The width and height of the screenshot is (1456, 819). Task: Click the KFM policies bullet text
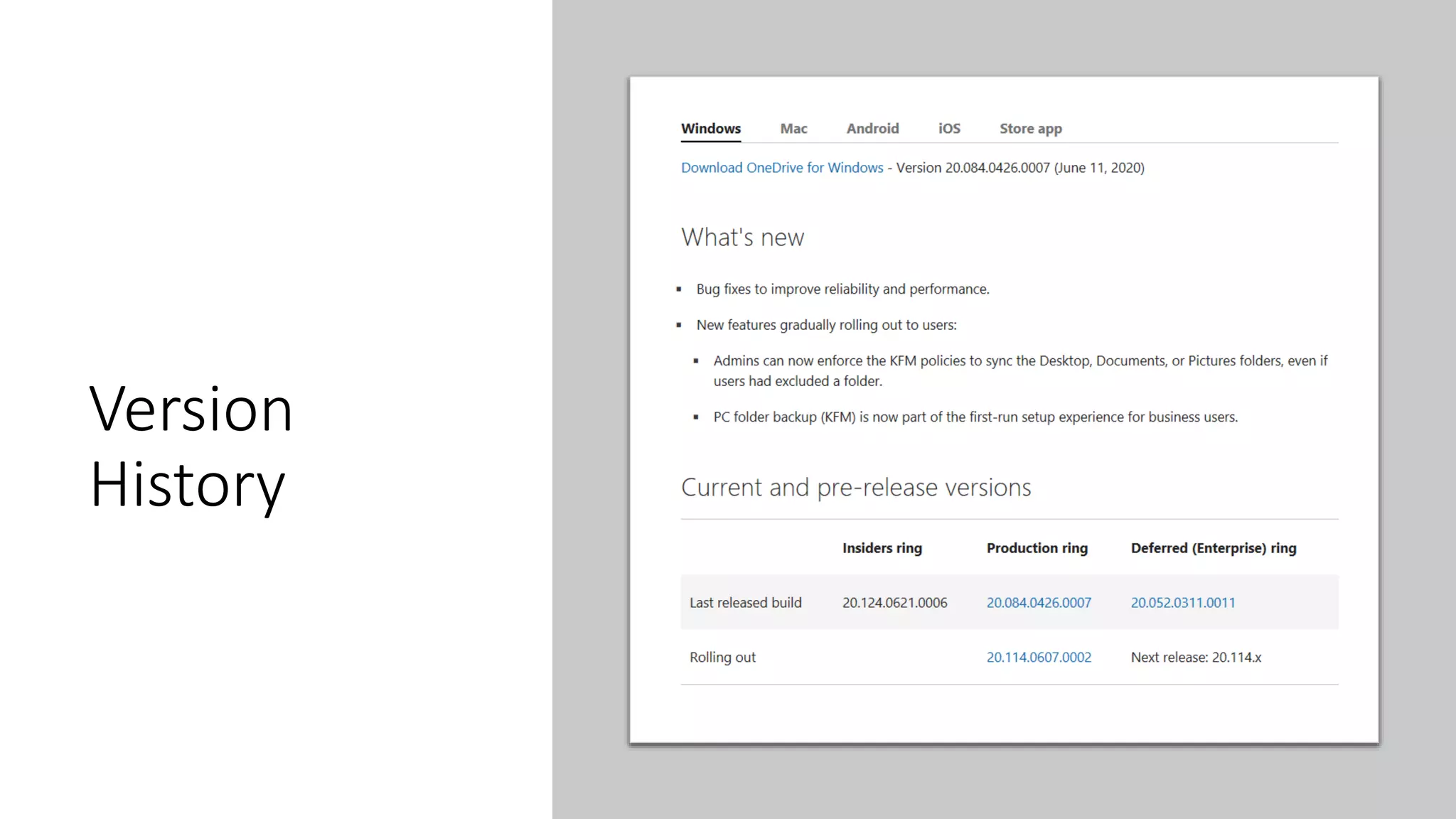(x=1019, y=370)
